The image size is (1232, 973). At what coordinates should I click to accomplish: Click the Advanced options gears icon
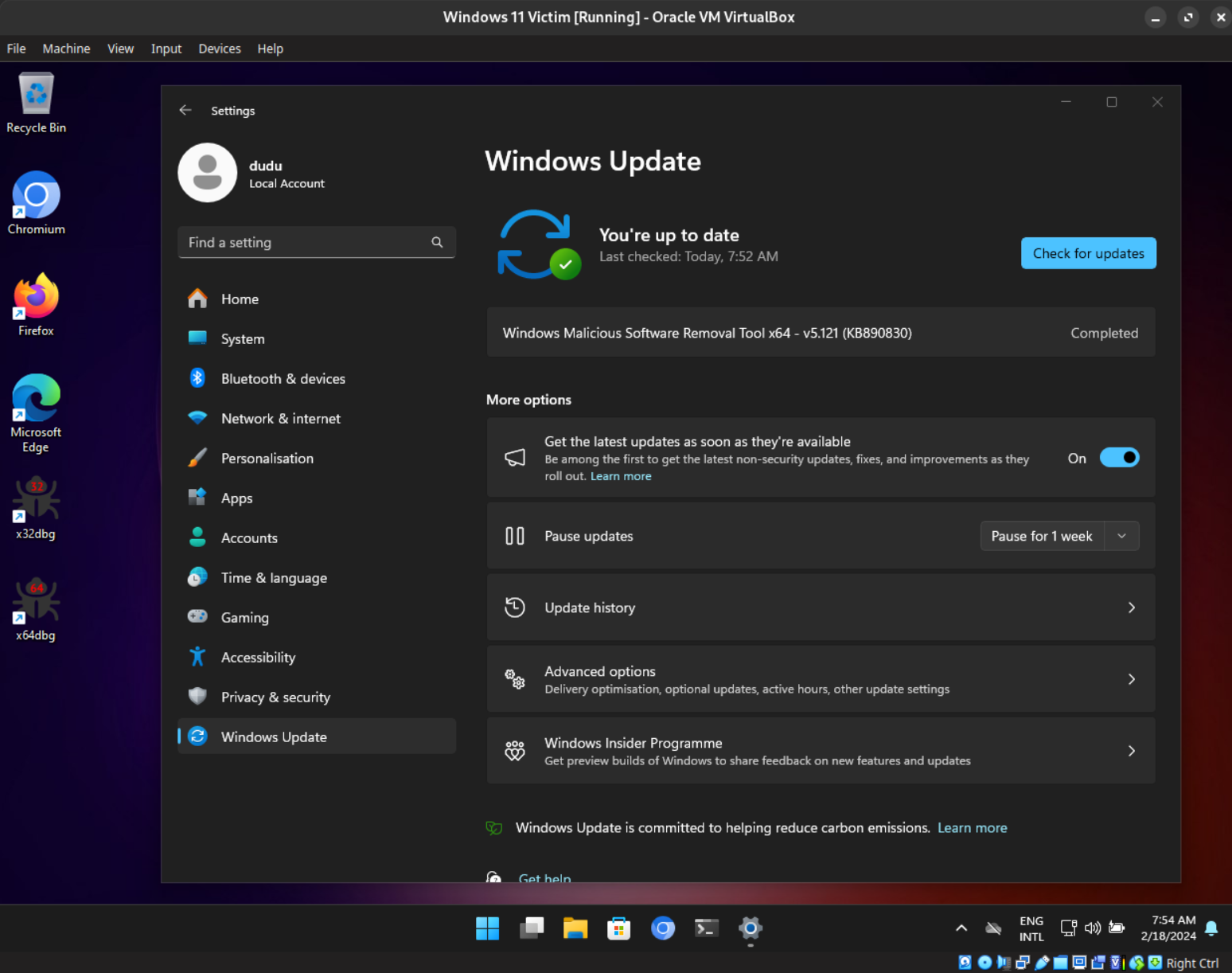point(515,679)
